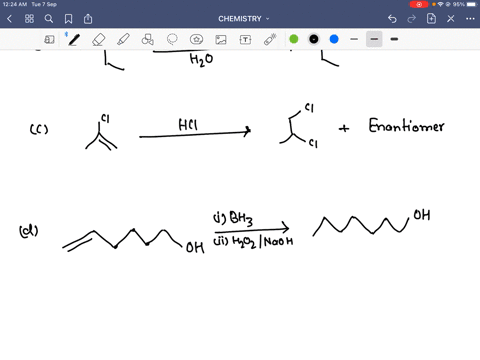Open the Elements sticker tool

196,40
